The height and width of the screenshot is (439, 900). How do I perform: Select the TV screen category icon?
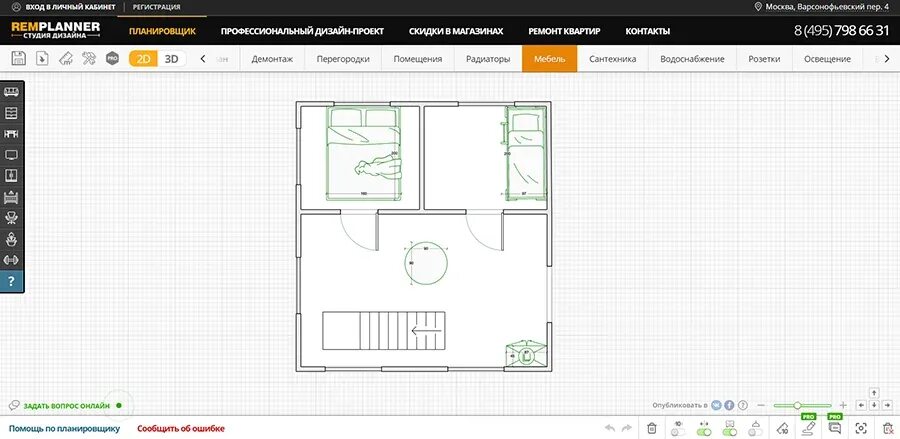point(11,155)
